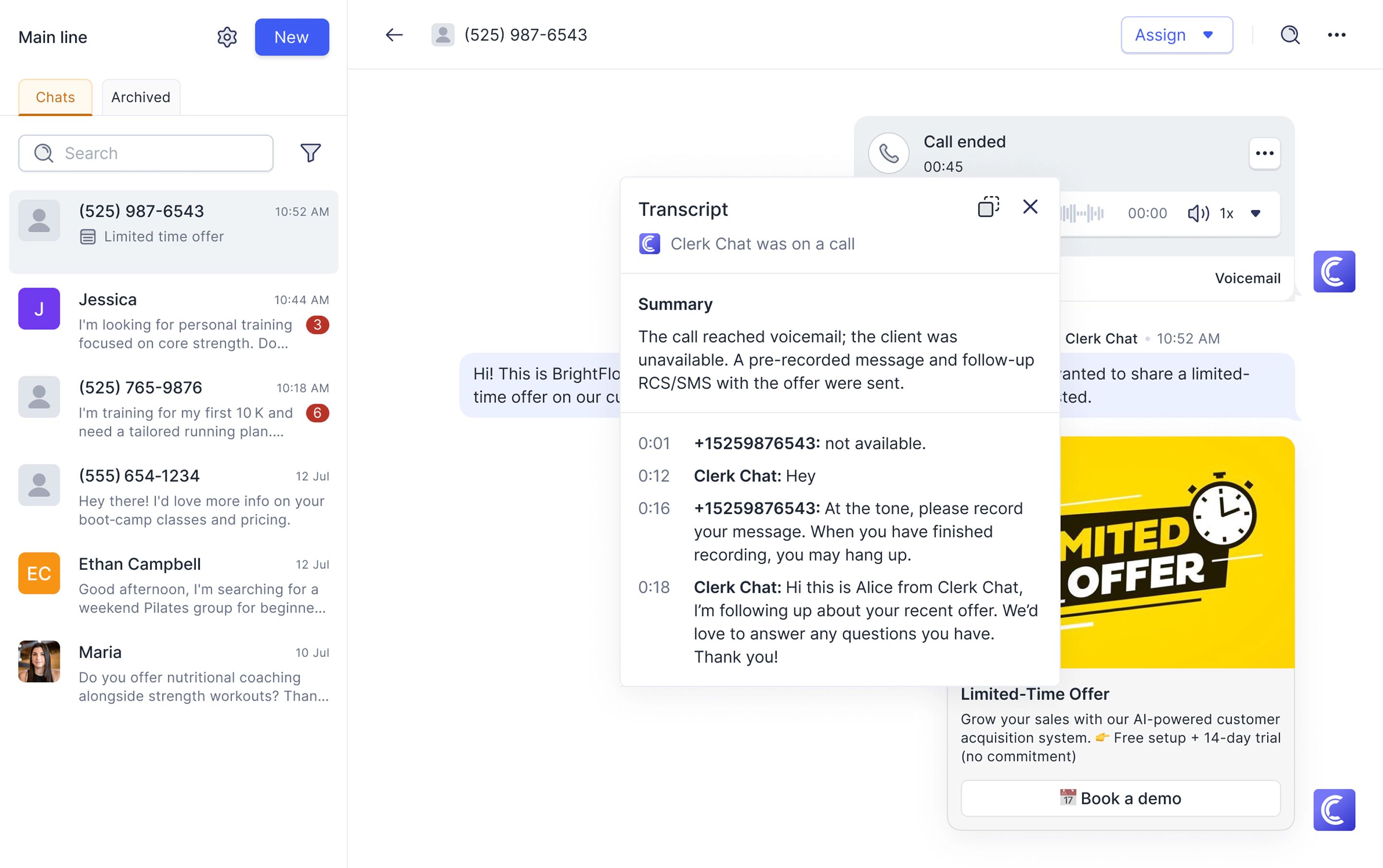
Task: Click the Book a demo button
Action: click(x=1120, y=798)
